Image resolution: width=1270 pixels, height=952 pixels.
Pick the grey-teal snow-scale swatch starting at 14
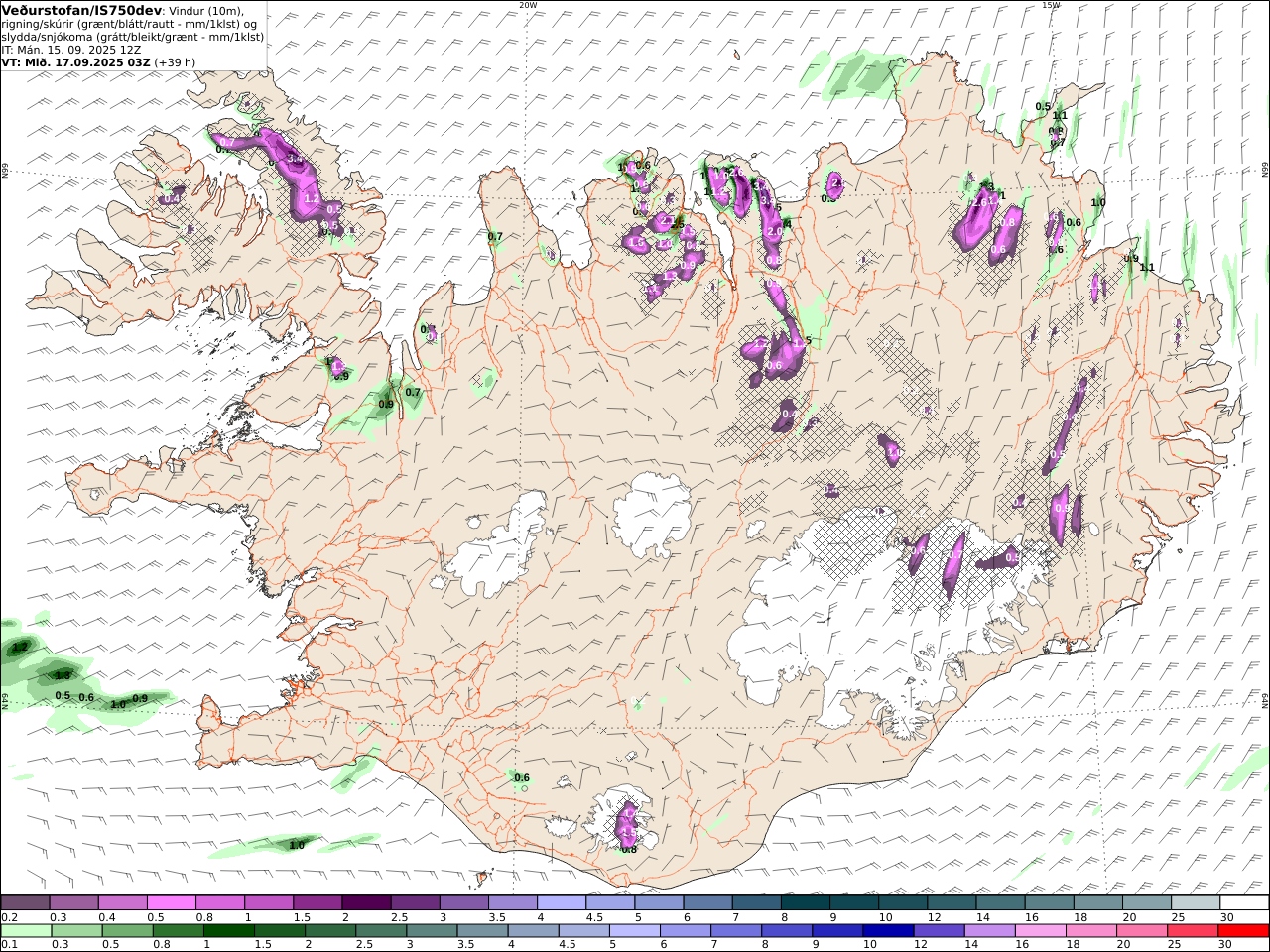[1000, 902]
